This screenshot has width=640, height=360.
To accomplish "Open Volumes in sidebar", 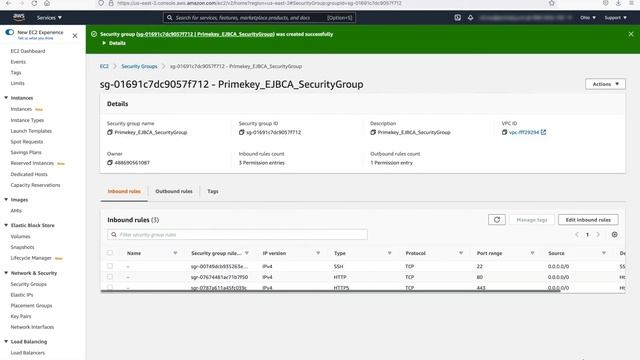I will [x=20, y=236].
